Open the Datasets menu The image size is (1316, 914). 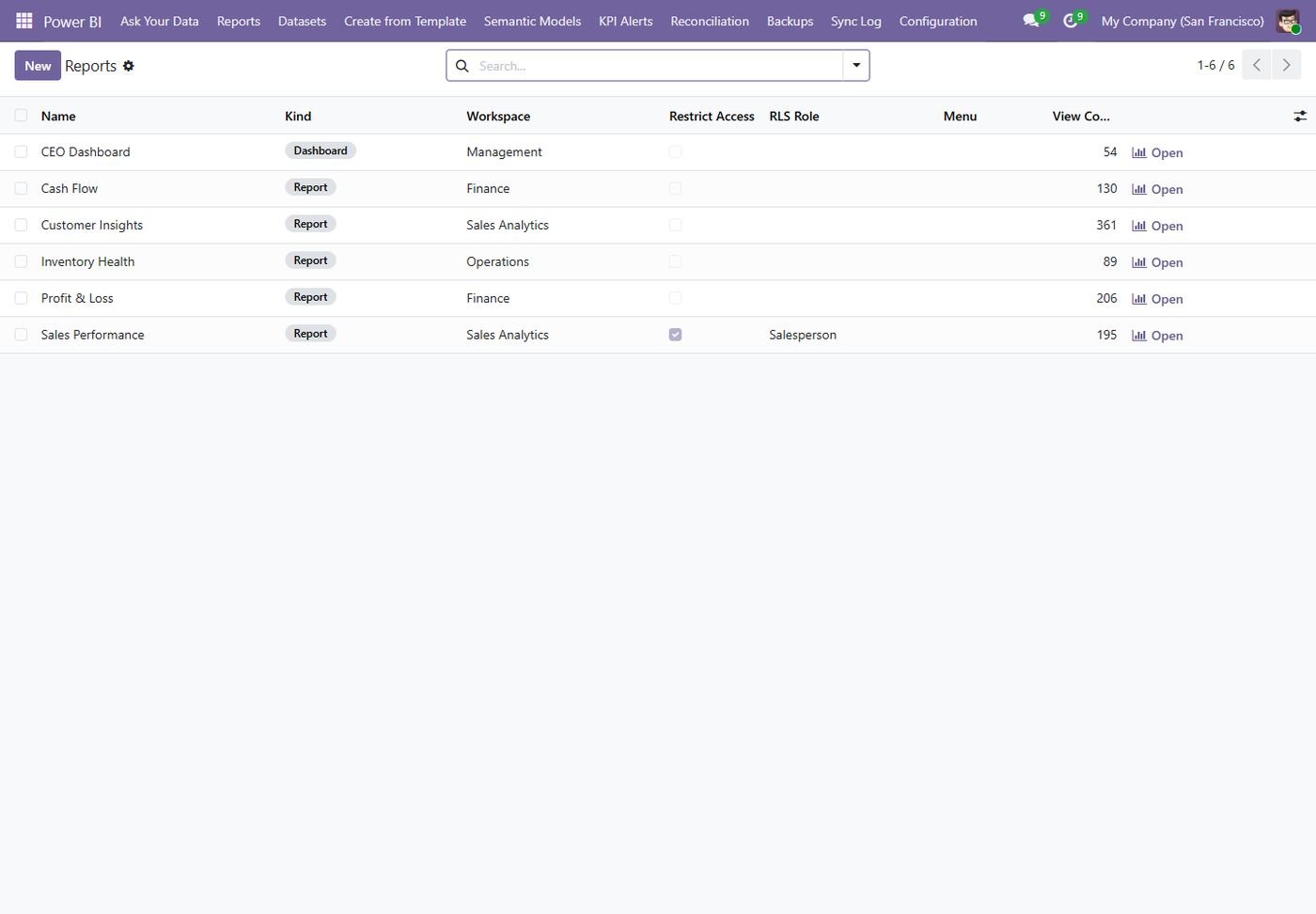302,21
